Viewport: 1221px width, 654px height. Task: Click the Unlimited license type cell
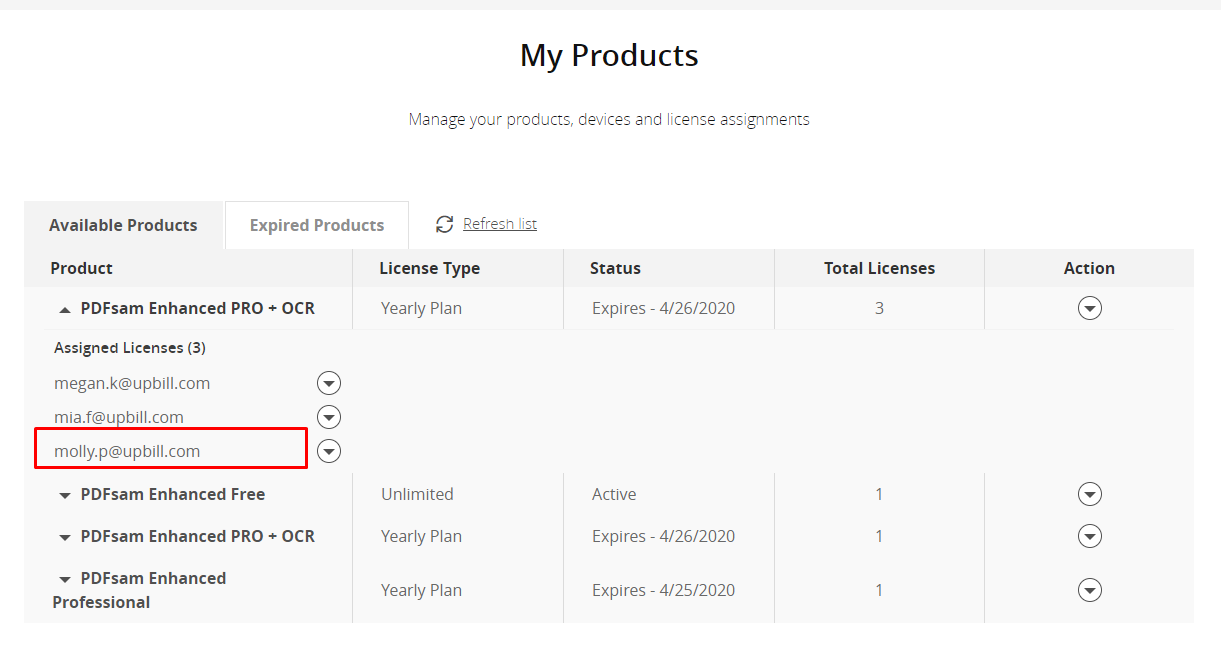417,494
